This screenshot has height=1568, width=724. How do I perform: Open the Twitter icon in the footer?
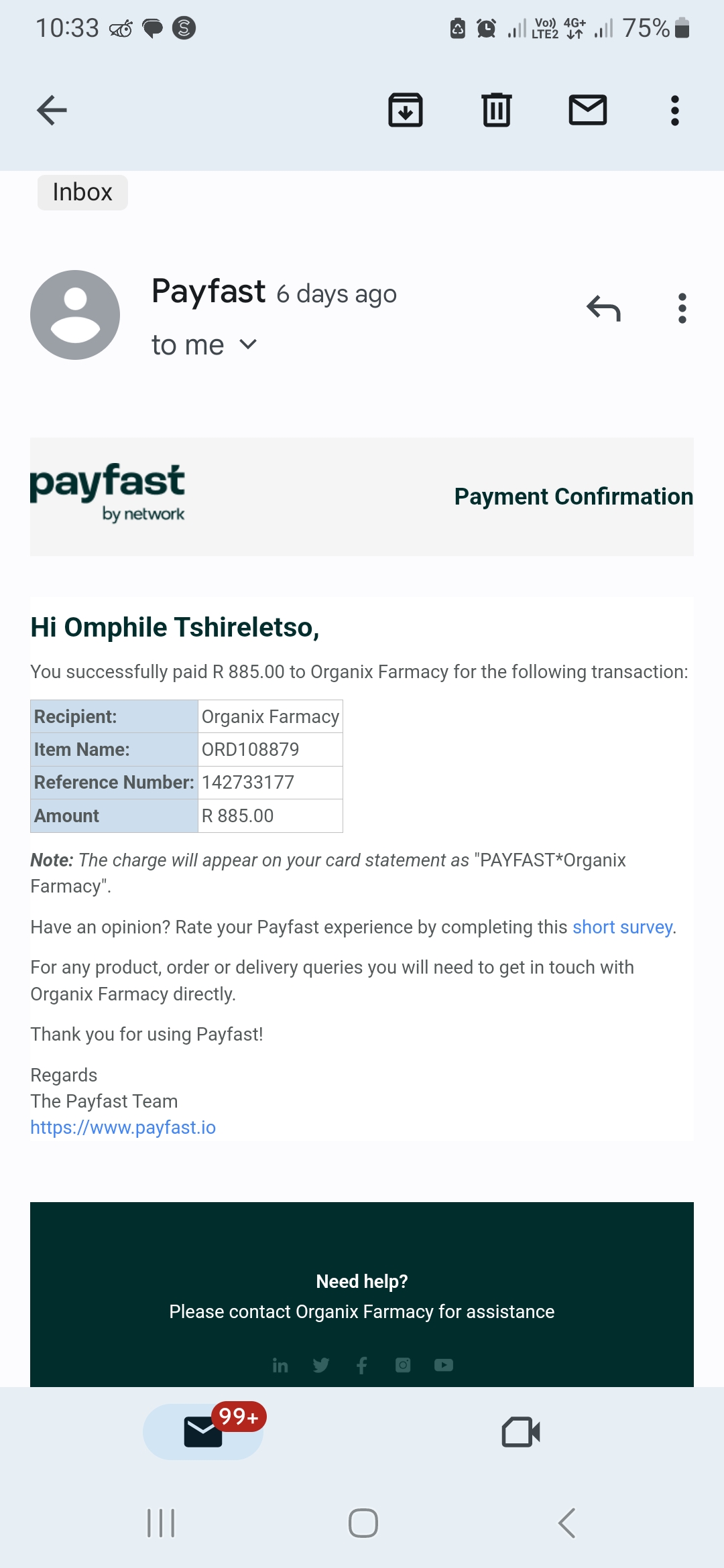321,1365
